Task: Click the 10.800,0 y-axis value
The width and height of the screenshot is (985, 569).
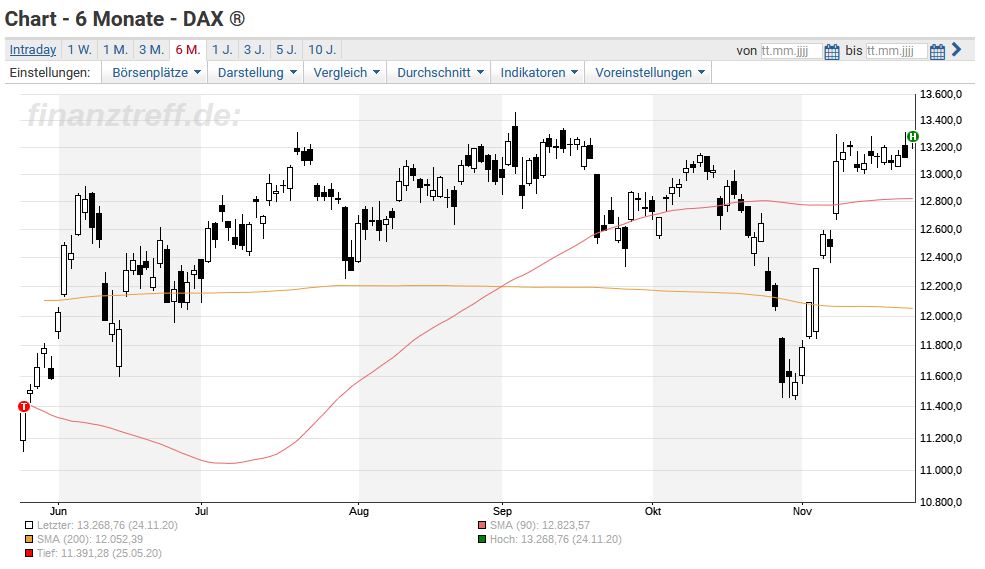Action: coord(940,502)
